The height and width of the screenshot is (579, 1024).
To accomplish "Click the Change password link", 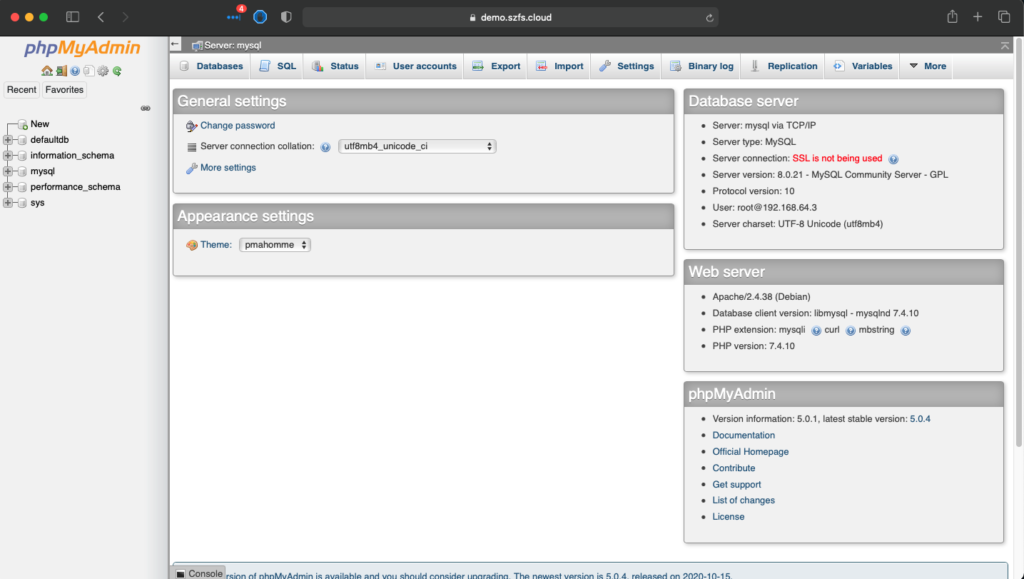I will point(238,125).
